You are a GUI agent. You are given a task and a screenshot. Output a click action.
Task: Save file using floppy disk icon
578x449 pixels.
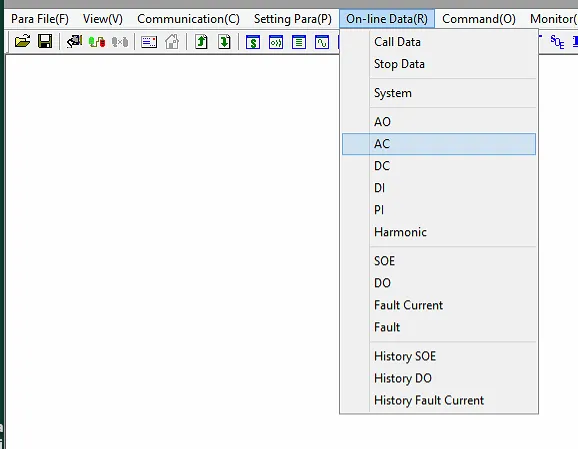[45, 41]
